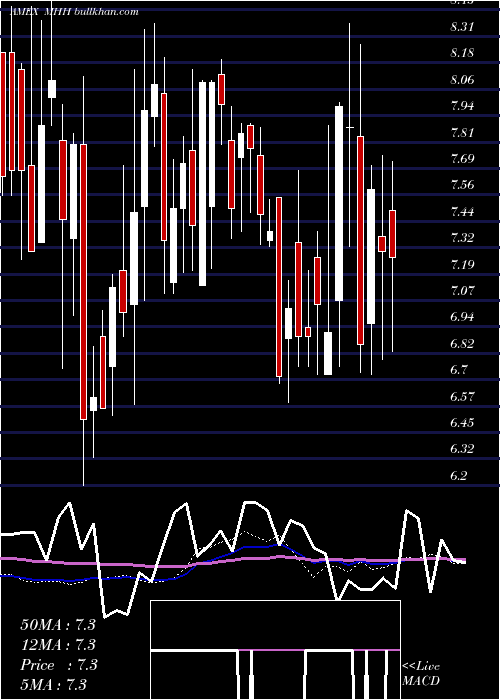
Task: Select the 7.19 price axis label
Action: point(462,265)
